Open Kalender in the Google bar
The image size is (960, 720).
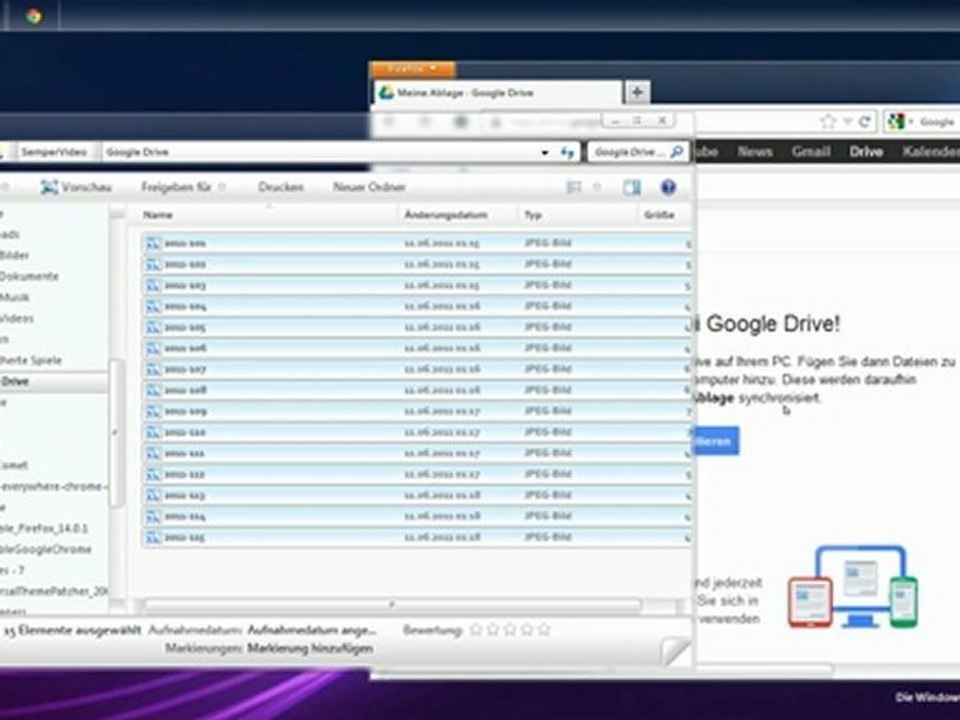(931, 151)
